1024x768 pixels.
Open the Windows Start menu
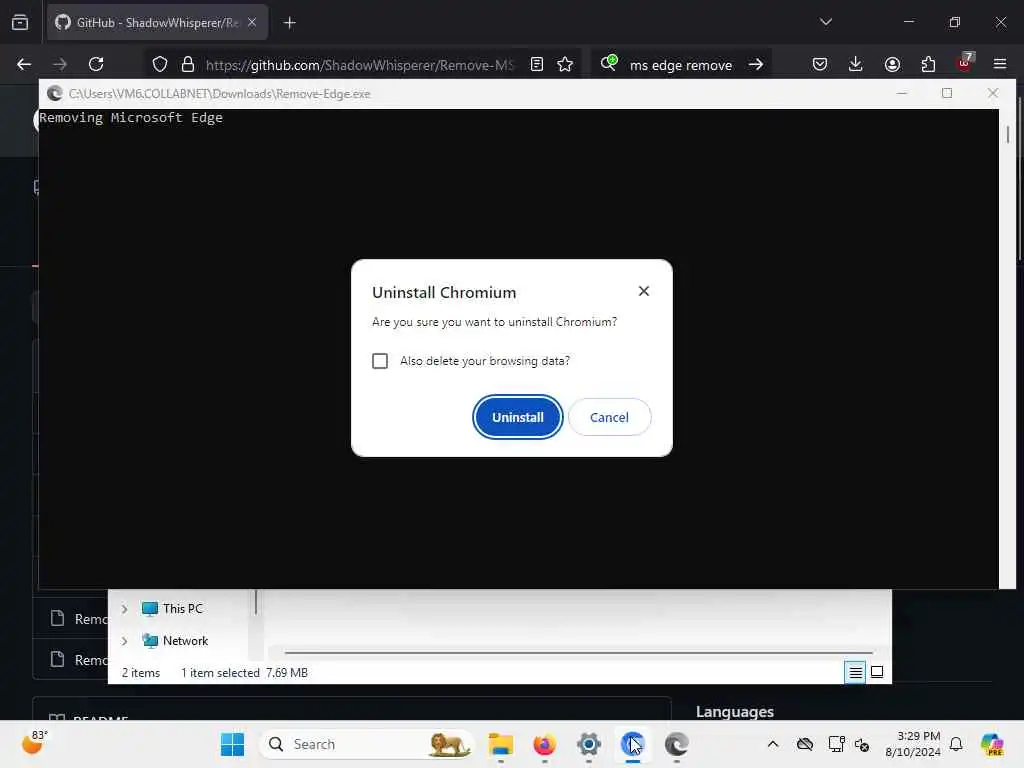(232, 744)
